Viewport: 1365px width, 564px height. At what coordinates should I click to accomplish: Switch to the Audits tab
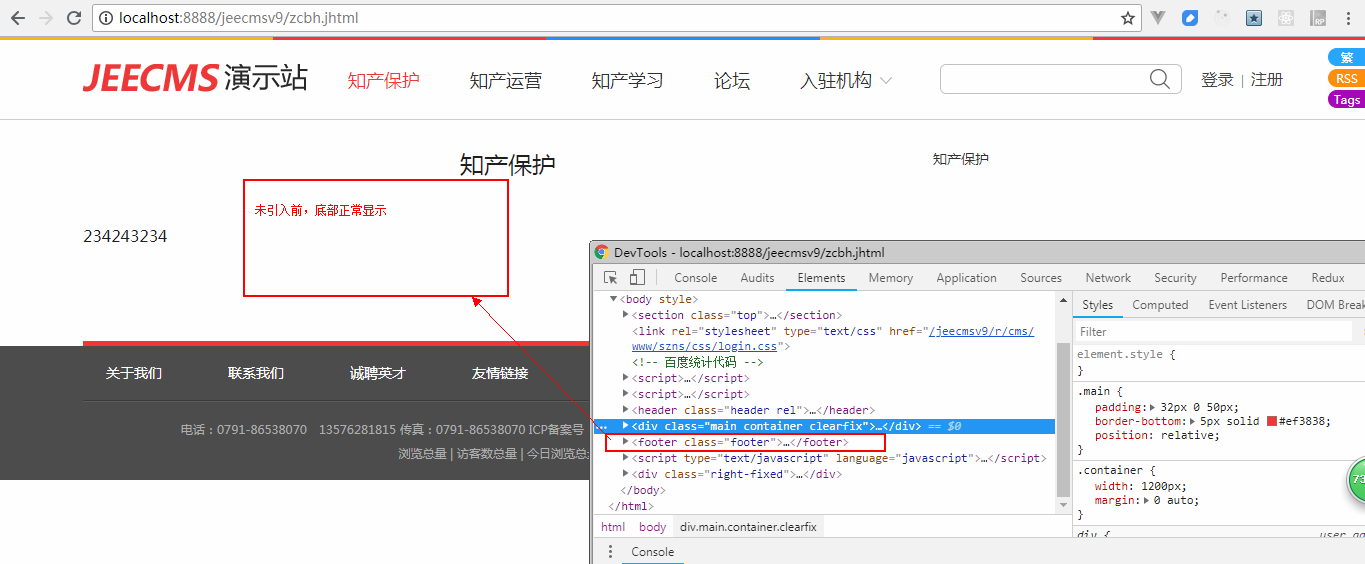pos(757,278)
